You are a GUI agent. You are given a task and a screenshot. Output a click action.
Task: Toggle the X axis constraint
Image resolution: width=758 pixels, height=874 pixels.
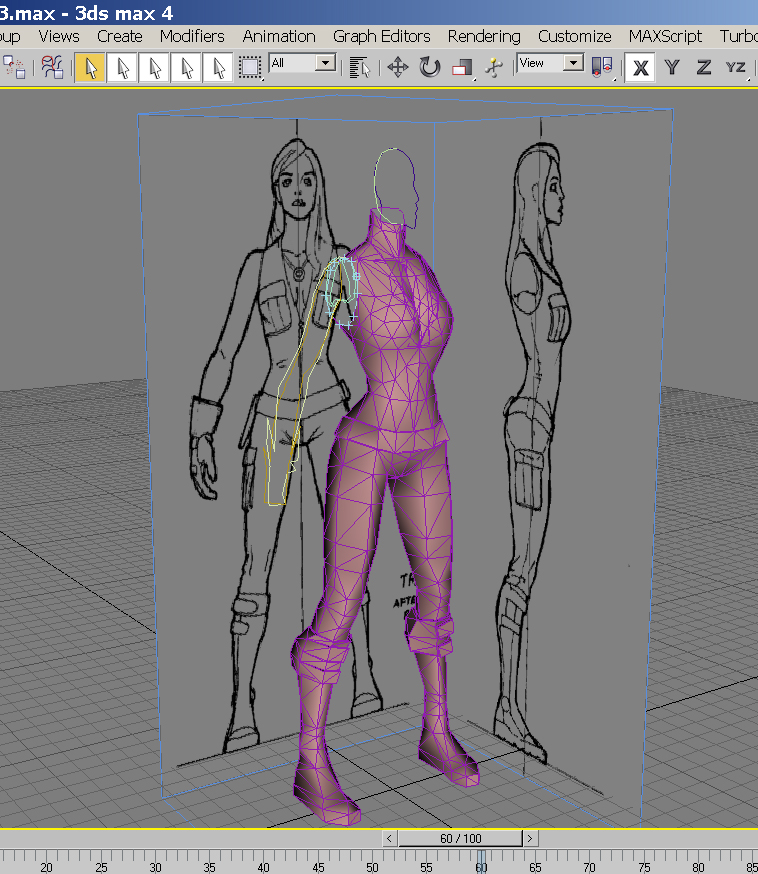point(641,67)
